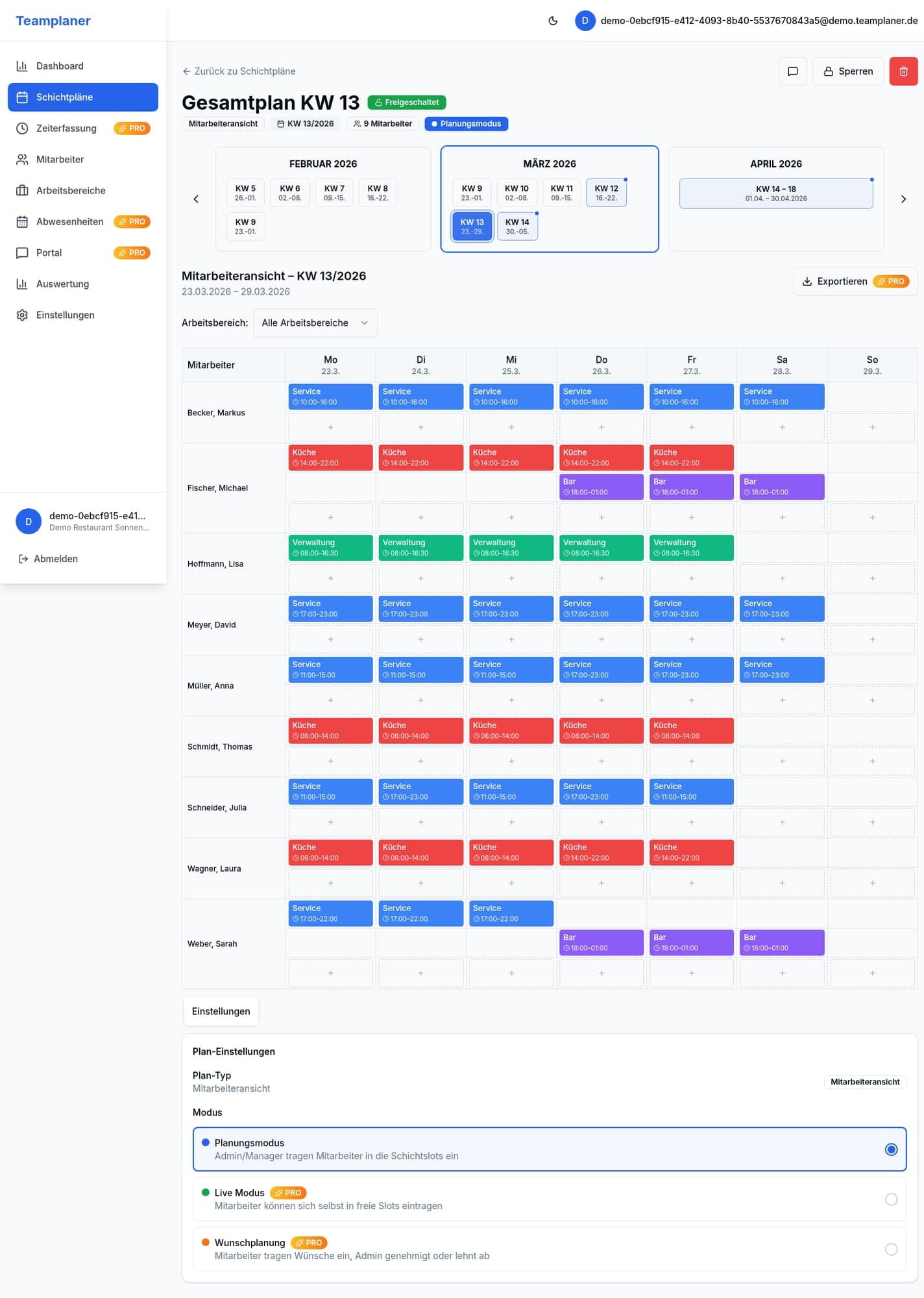Viewport: 924px width, 1298px height.
Task: Open Dashboard from the sidebar
Action: click(x=60, y=66)
